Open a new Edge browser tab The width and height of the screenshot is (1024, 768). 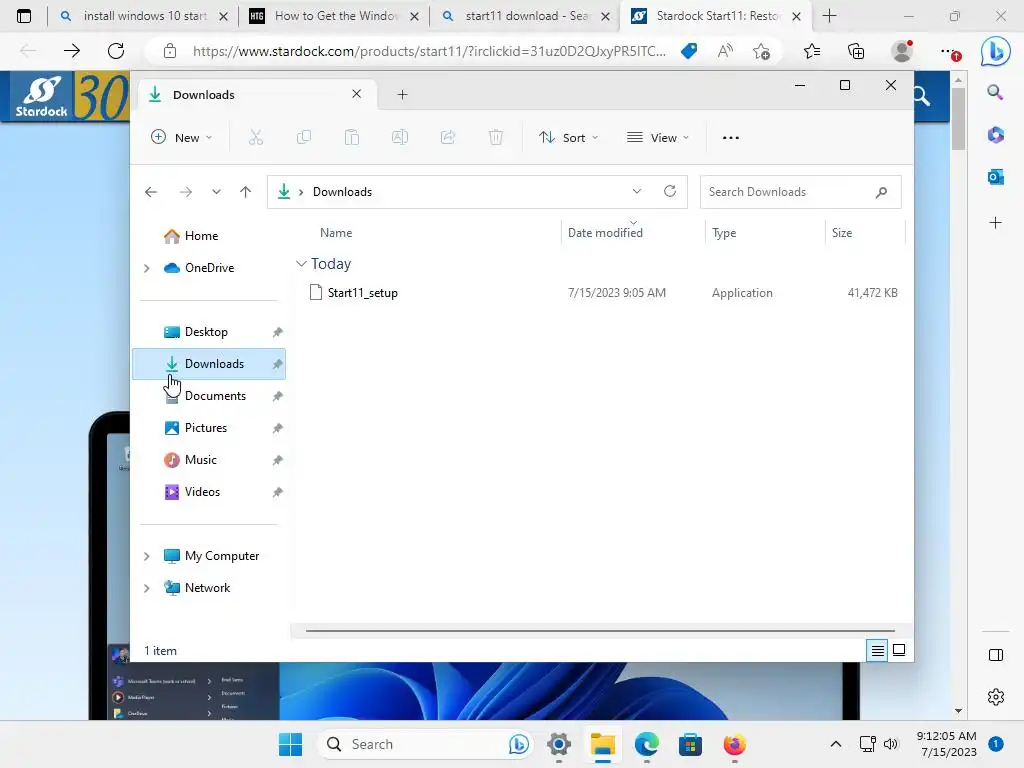[x=829, y=16]
